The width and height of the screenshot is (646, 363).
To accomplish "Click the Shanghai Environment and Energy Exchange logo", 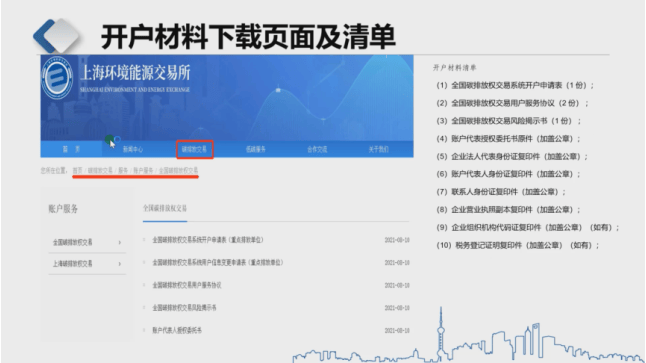I will coord(57,77).
